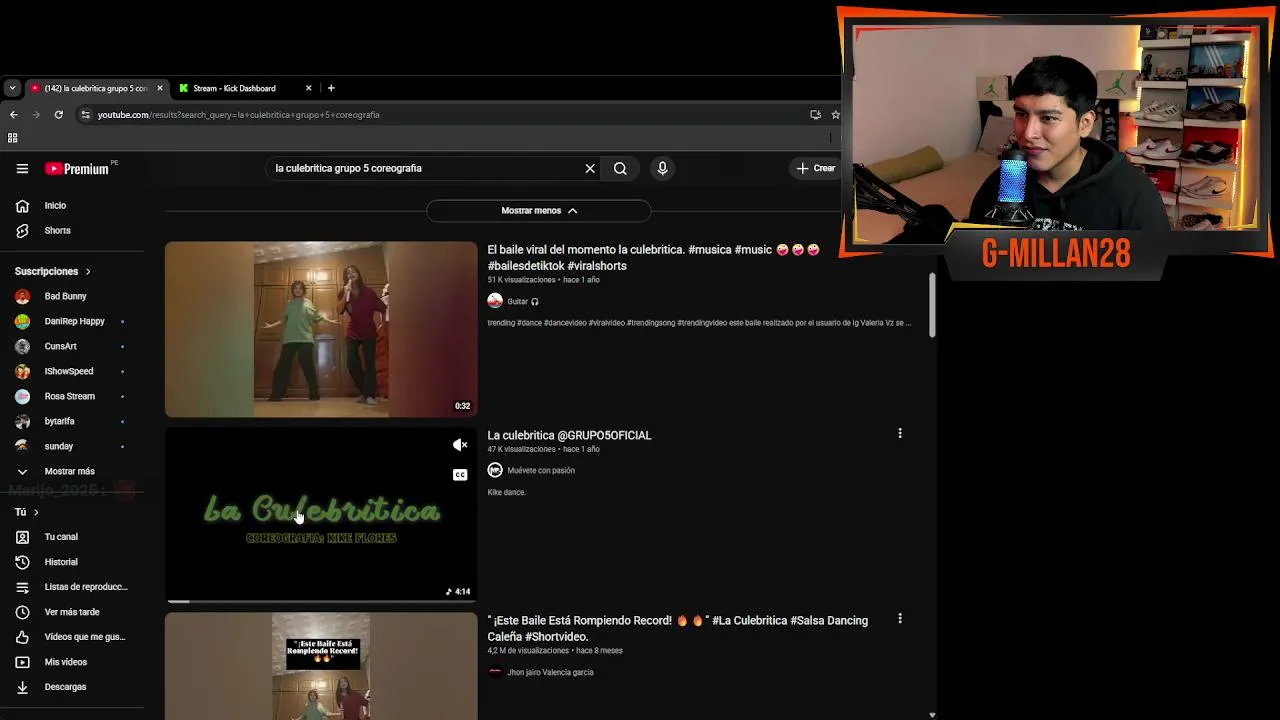The height and width of the screenshot is (720, 1280).
Task: Click install app icon in address bar
Action: (815, 114)
